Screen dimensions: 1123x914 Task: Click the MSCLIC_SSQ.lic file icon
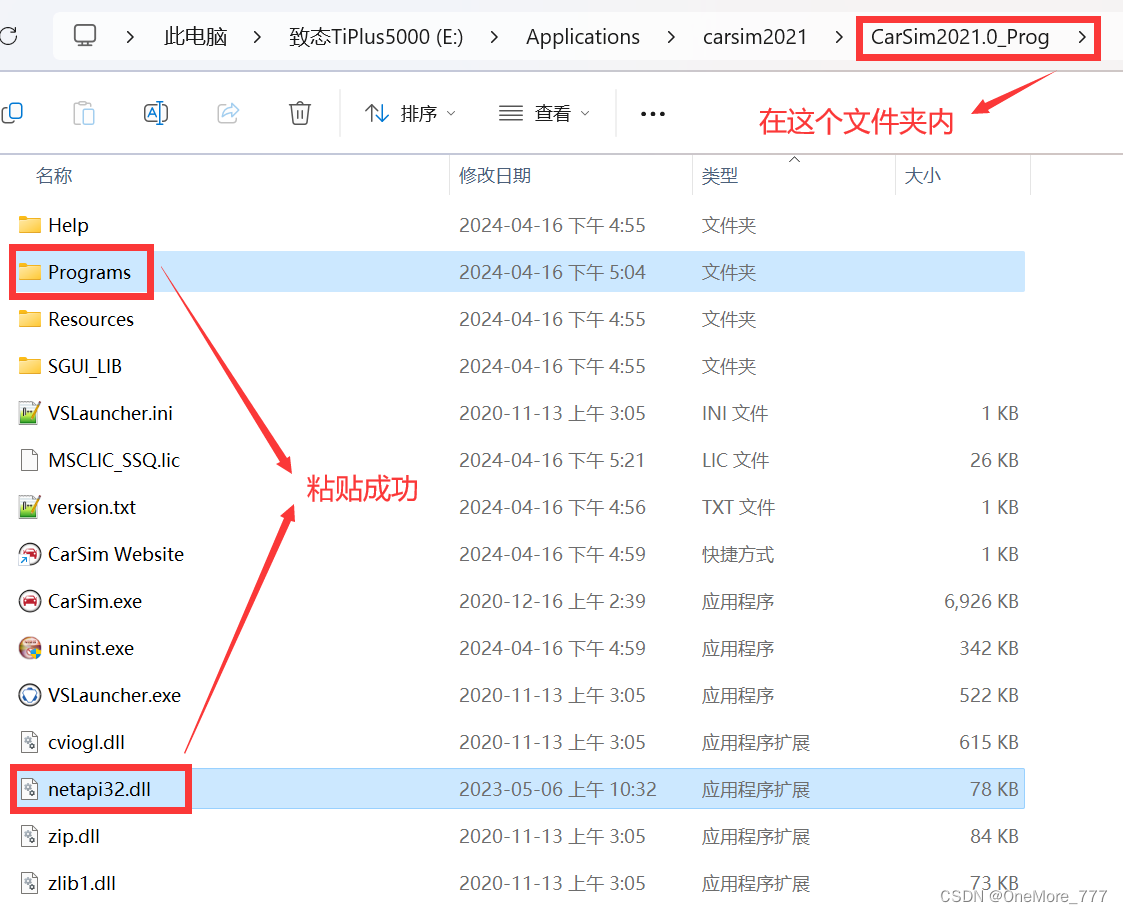tap(29, 460)
